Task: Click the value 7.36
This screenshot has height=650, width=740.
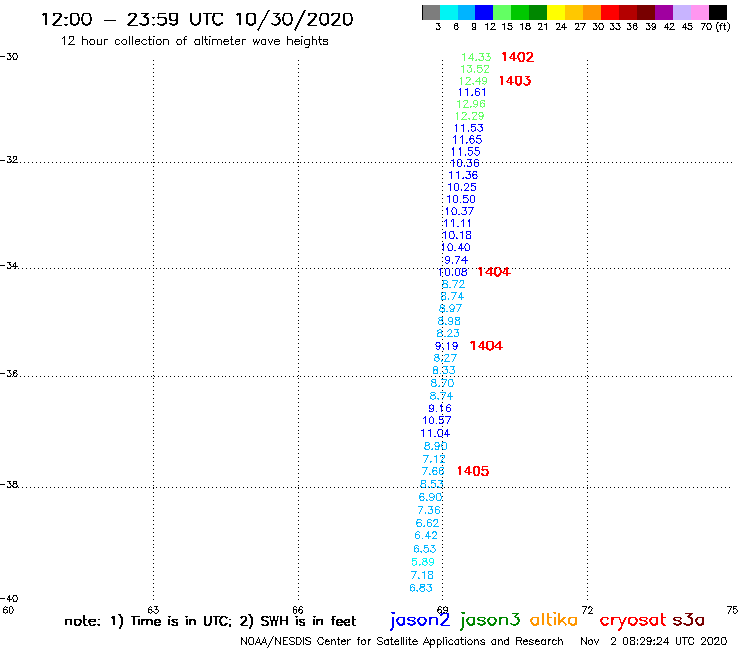Action: (429, 510)
